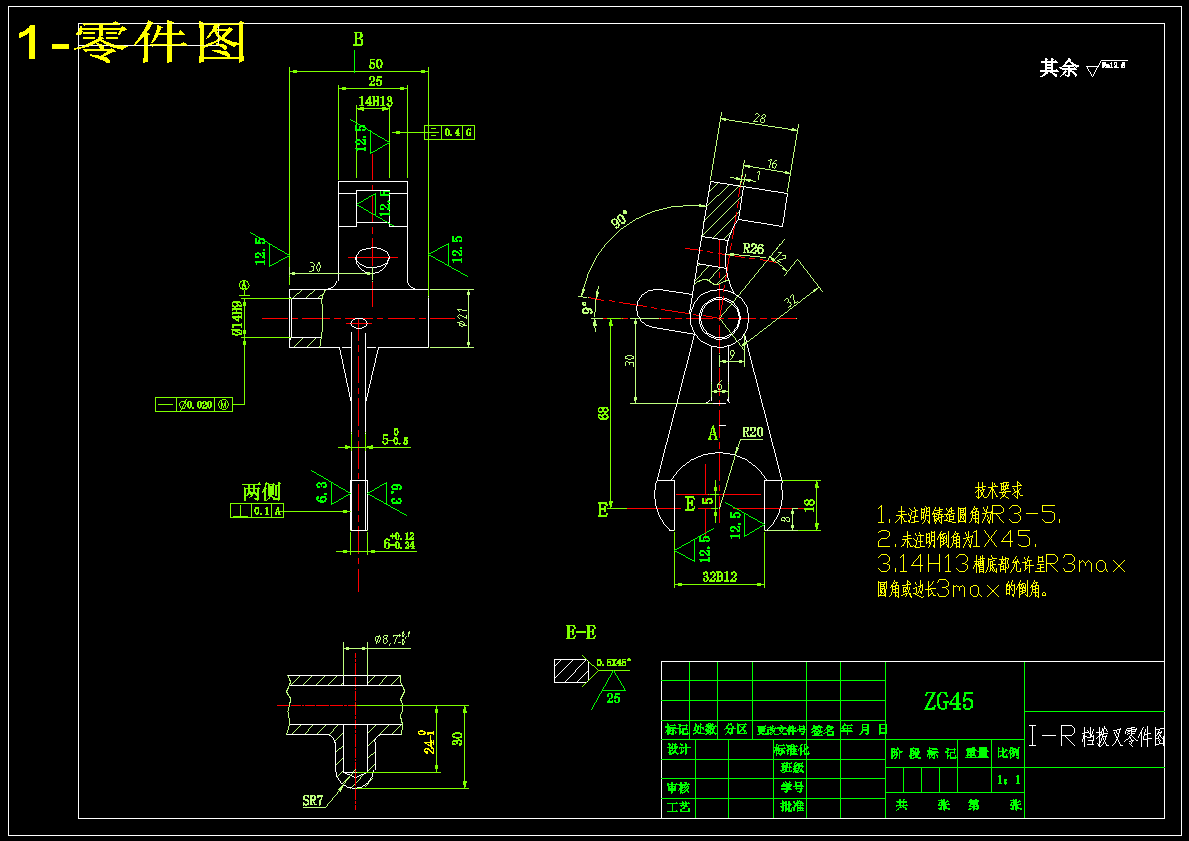Select the "28" dimension on the angled arm

(x=760, y=118)
